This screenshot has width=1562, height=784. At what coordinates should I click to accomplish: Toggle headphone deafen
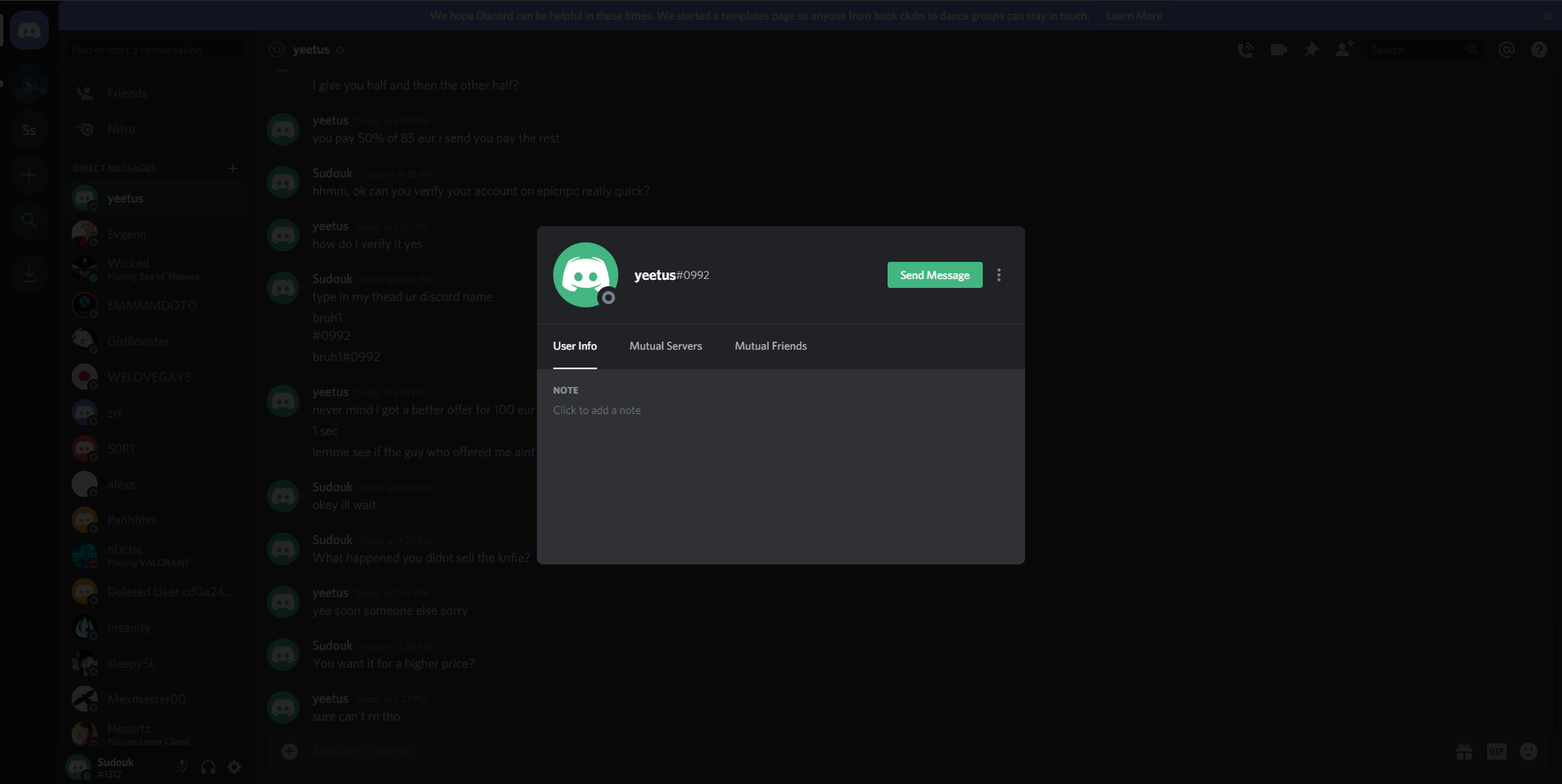tap(208, 767)
